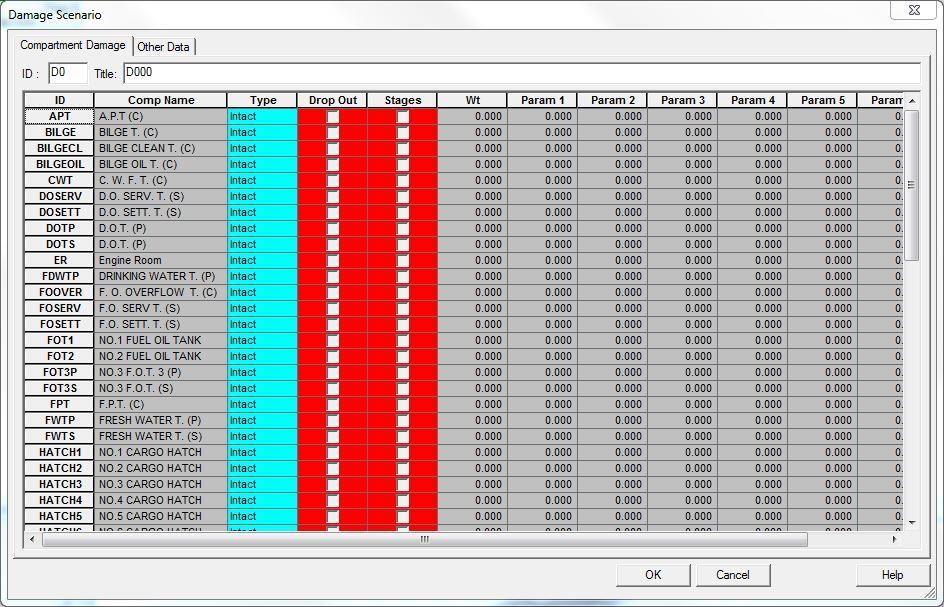Toggle Drop Out for the FOT1 row
Screen dimensions: 944x607
point(332,340)
